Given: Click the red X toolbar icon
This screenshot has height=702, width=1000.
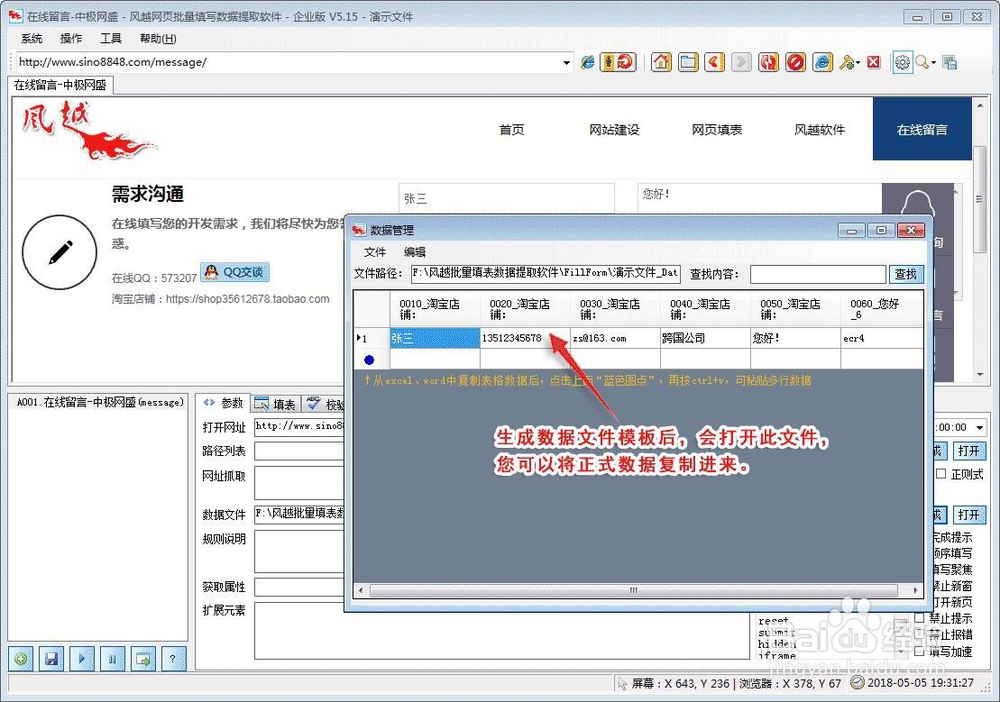Looking at the screenshot, I should [x=874, y=62].
